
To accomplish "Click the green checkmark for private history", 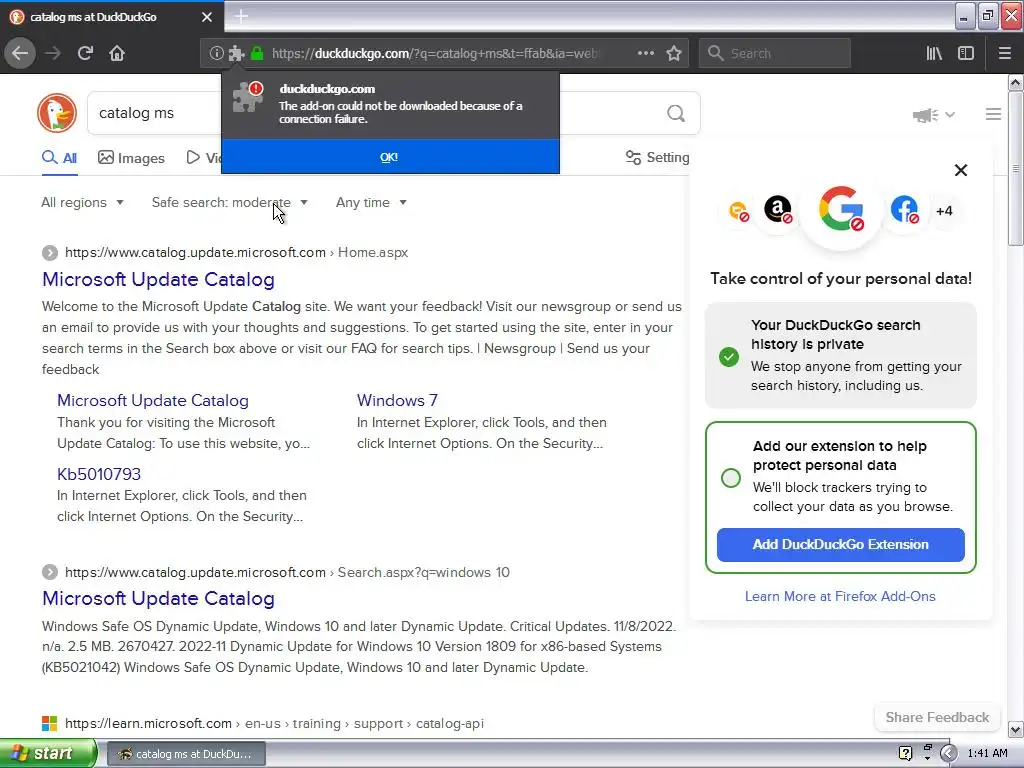I will click(729, 357).
